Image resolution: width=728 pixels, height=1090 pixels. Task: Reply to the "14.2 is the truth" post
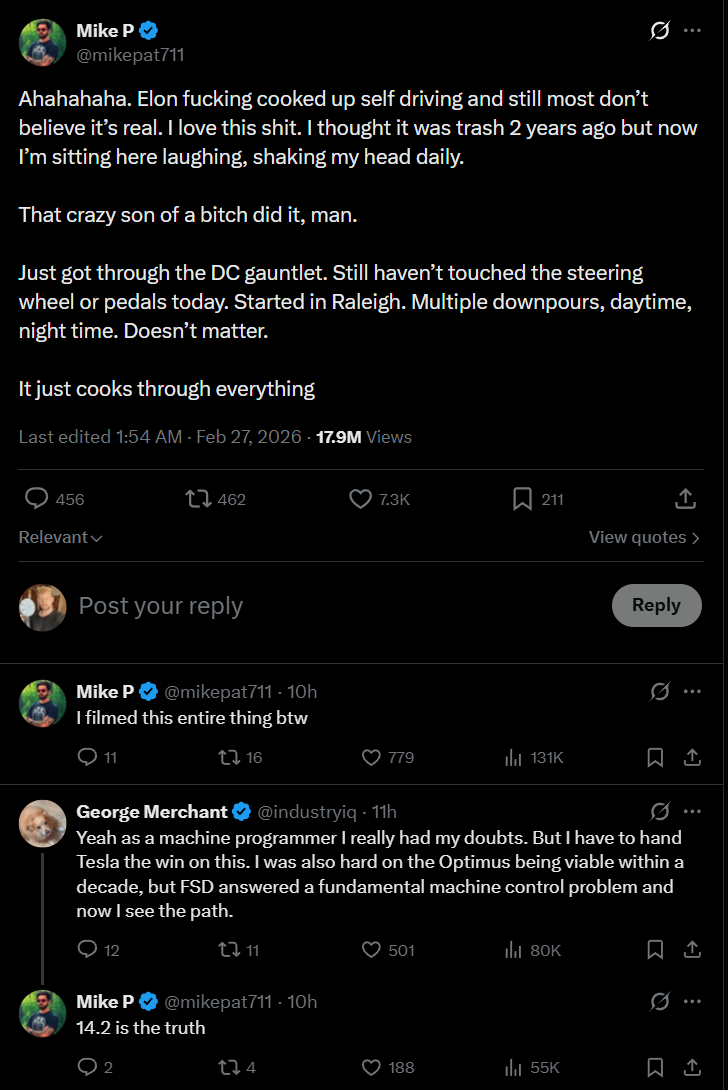click(x=88, y=1067)
